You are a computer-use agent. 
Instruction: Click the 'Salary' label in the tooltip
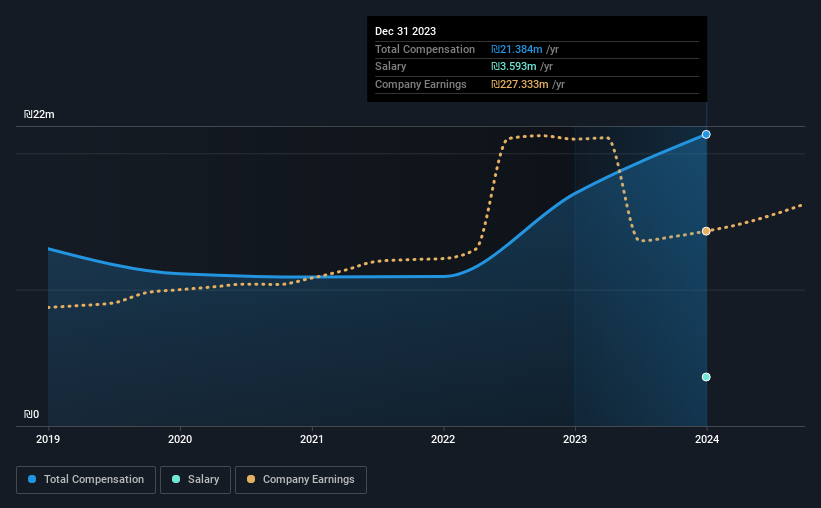click(x=391, y=67)
